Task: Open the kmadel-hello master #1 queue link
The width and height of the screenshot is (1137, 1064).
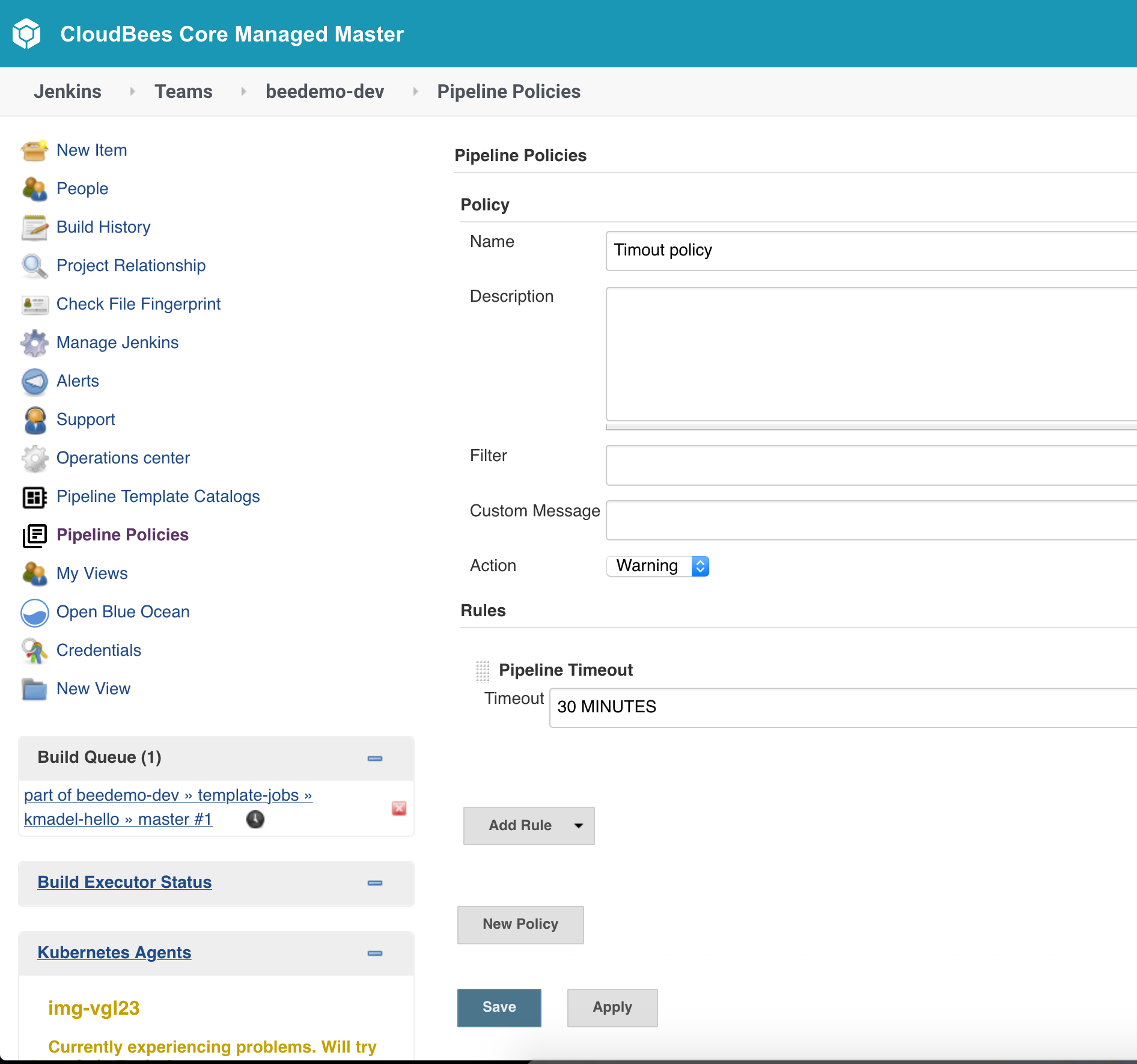Action: [168, 807]
